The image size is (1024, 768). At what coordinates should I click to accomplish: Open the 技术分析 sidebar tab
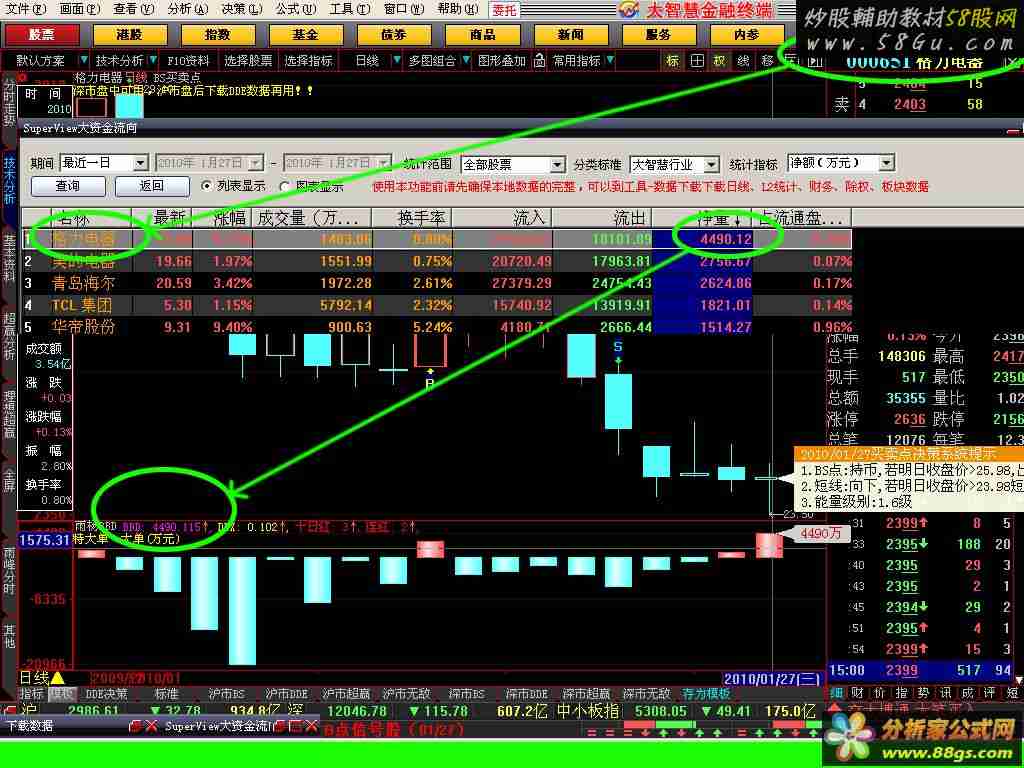(9, 180)
